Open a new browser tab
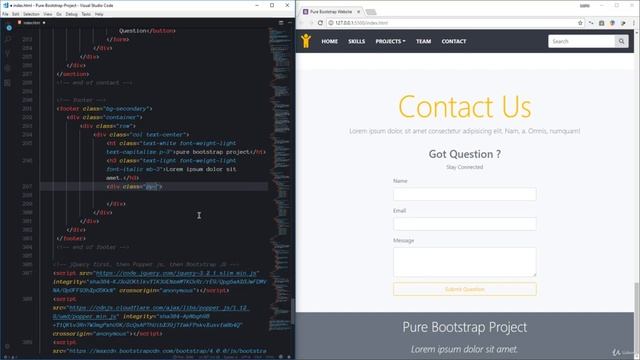The image size is (640, 360). point(371,12)
